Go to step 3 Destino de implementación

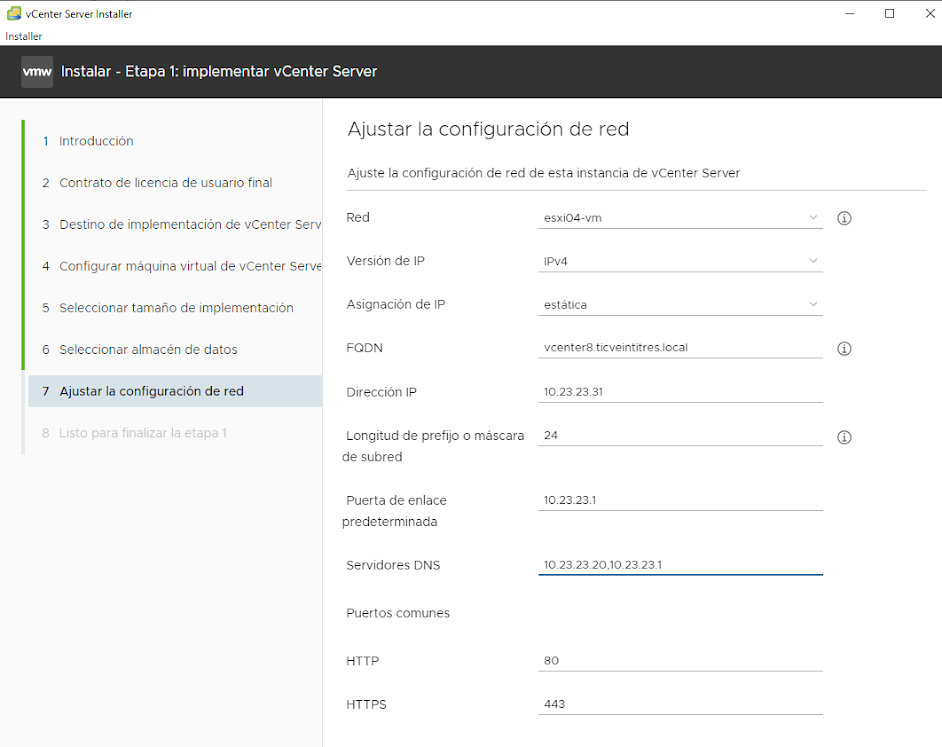[x=181, y=225]
